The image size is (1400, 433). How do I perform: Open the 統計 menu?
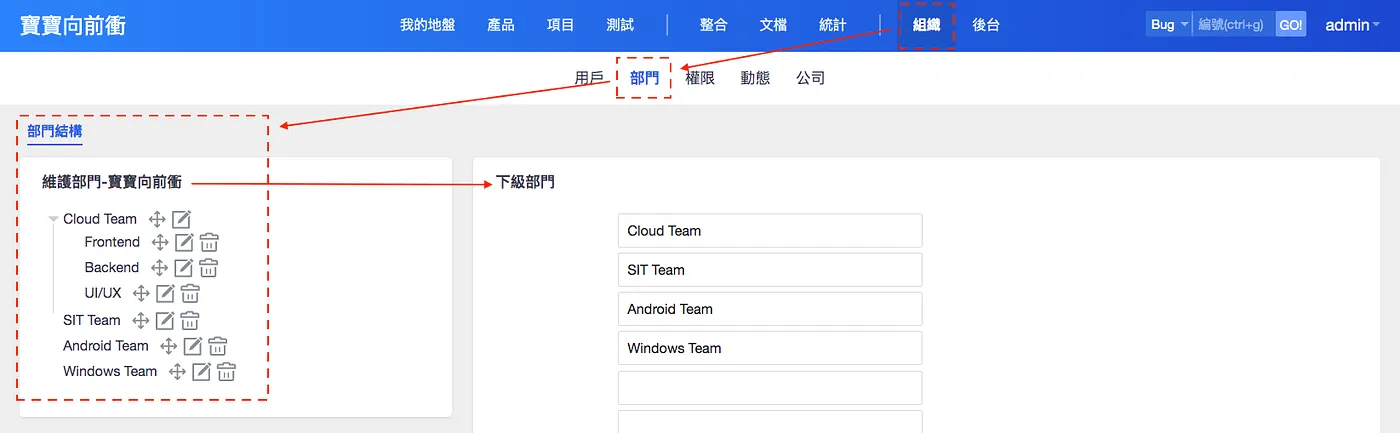[832, 25]
